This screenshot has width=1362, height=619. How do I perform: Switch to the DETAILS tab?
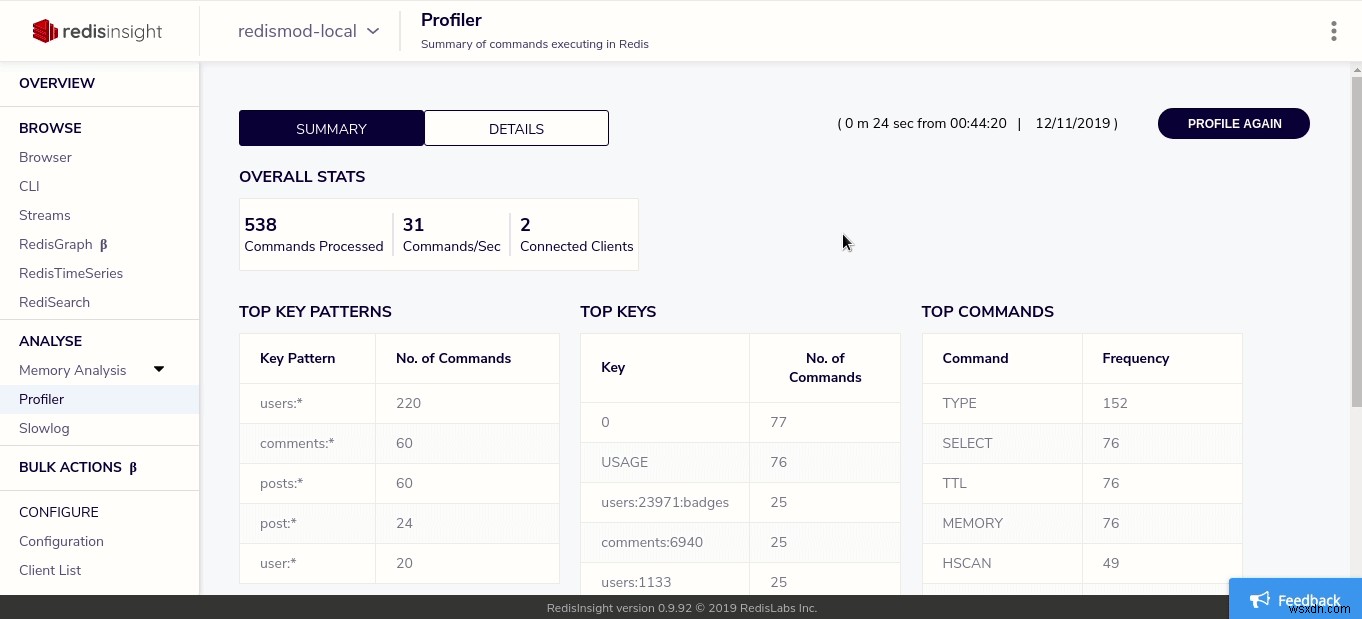coord(516,128)
